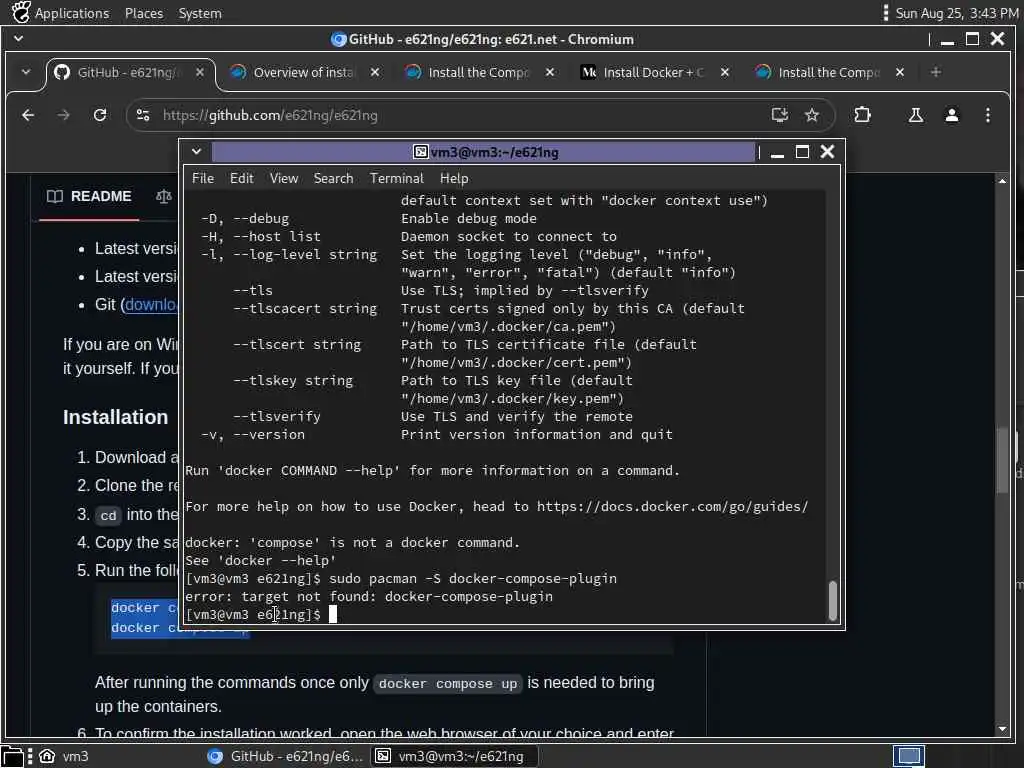Bookmark this page with the star icon
The width and height of the screenshot is (1024, 768).
tap(812, 116)
